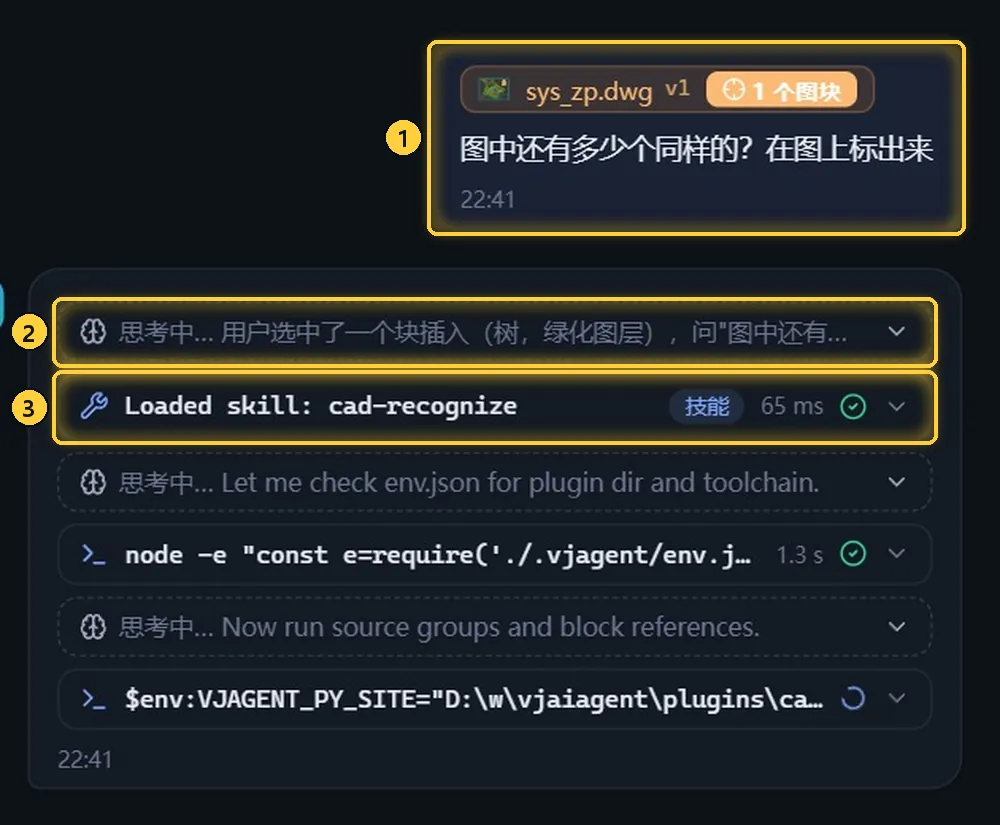Click the 22:41 timestamp in the user message
The height and width of the screenshot is (825, 1000).
tap(487, 200)
